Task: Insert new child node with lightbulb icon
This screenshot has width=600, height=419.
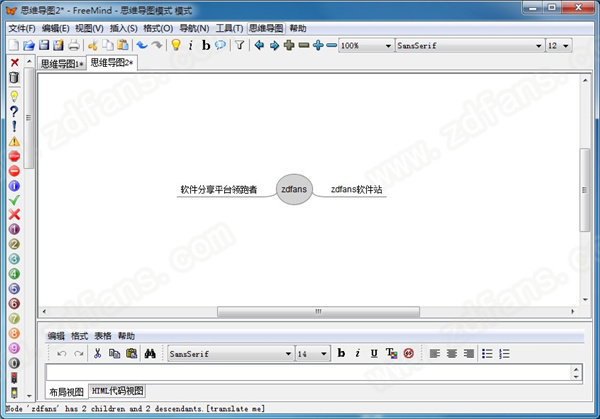Action: click(x=176, y=45)
